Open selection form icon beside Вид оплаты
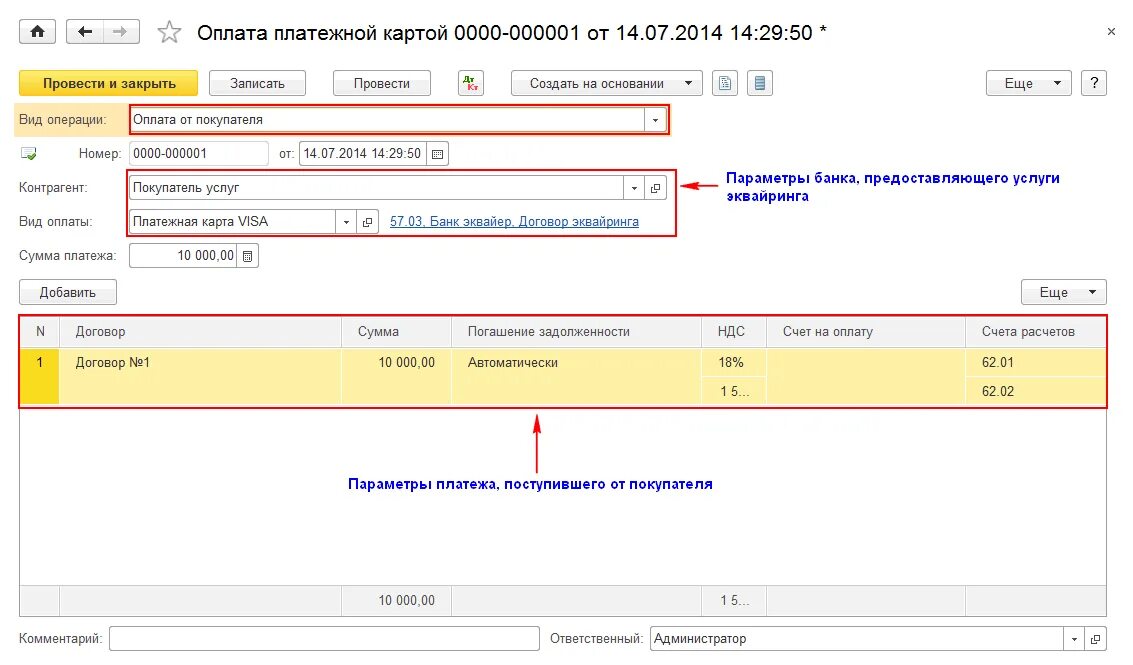This screenshot has height=665, width=1133. pos(365,221)
